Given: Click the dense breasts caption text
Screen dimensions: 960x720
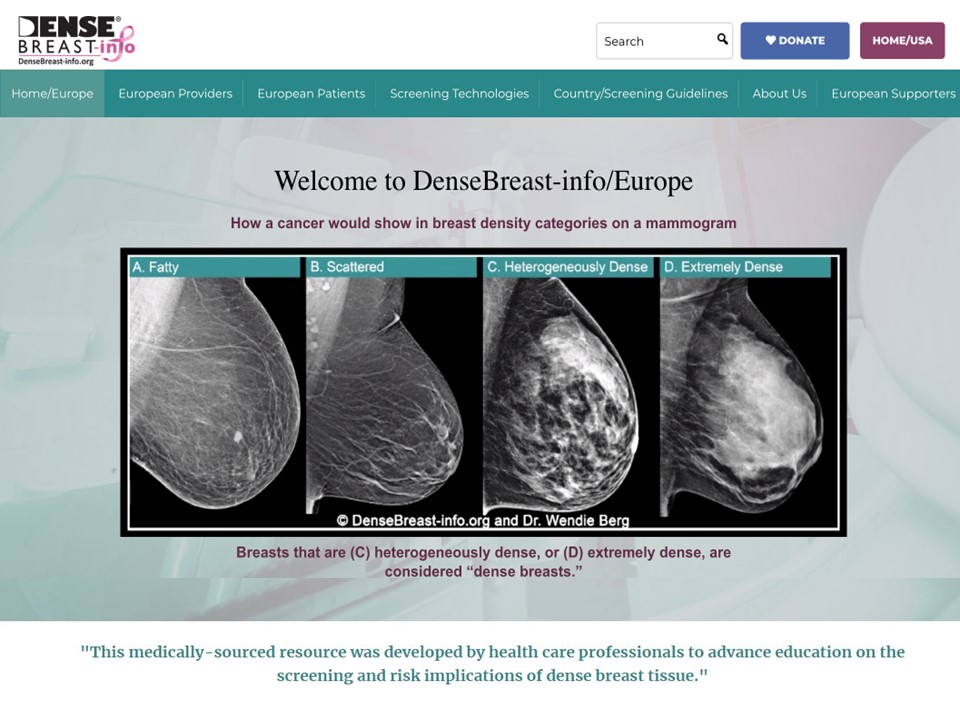Looking at the screenshot, I should [x=483, y=560].
